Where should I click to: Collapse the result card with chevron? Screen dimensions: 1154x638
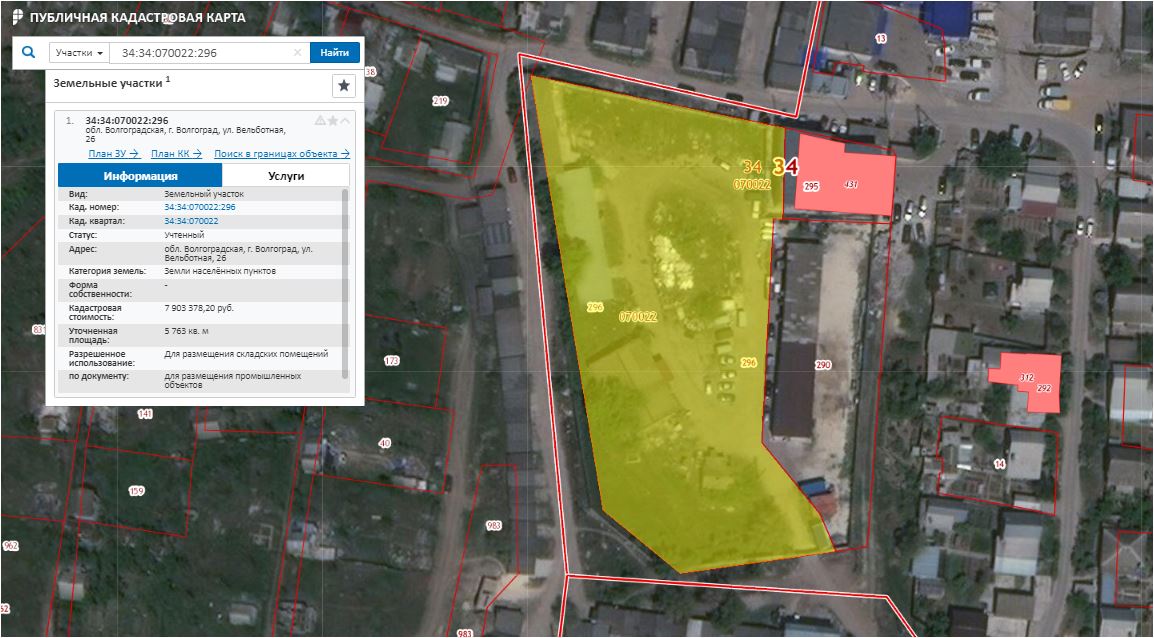[x=346, y=121]
